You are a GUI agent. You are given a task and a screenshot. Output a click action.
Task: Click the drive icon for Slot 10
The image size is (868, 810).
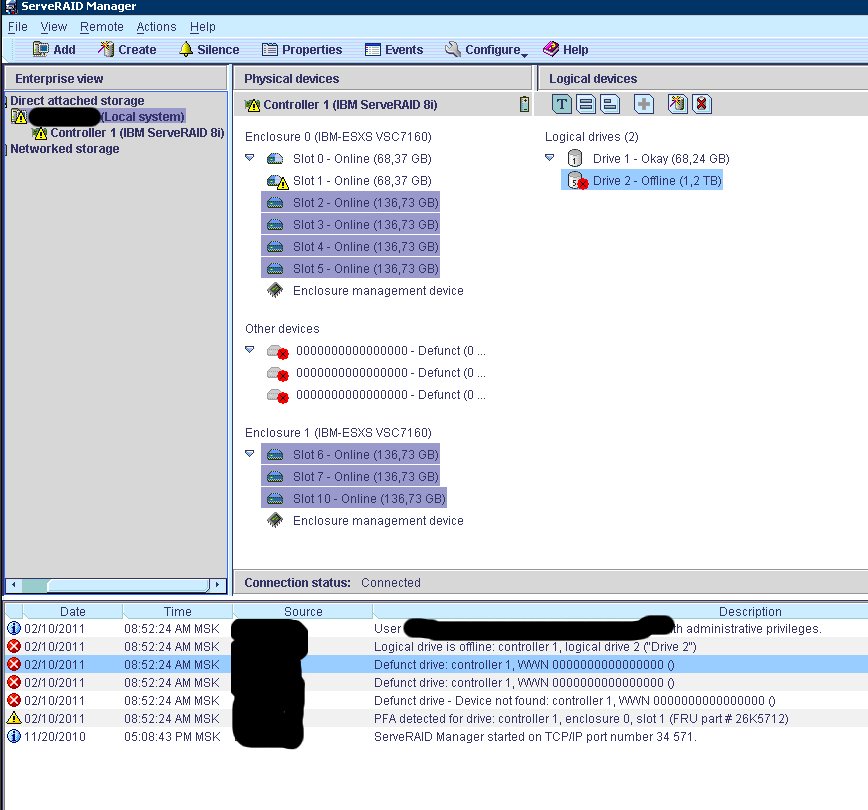(275, 499)
